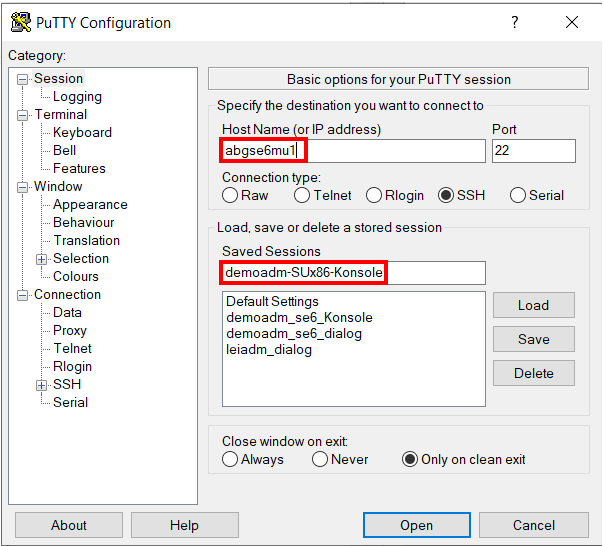The height and width of the screenshot is (546, 604).
Task: Click the Load button
Action: 533,305
